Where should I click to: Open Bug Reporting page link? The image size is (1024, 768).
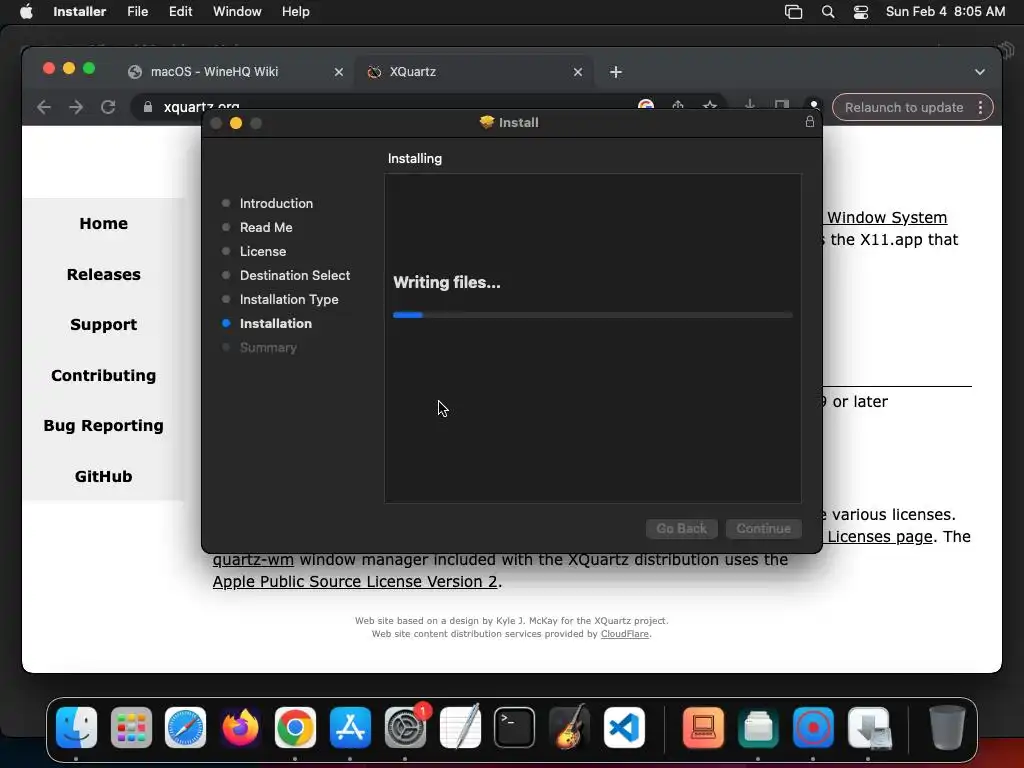click(103, 426)
